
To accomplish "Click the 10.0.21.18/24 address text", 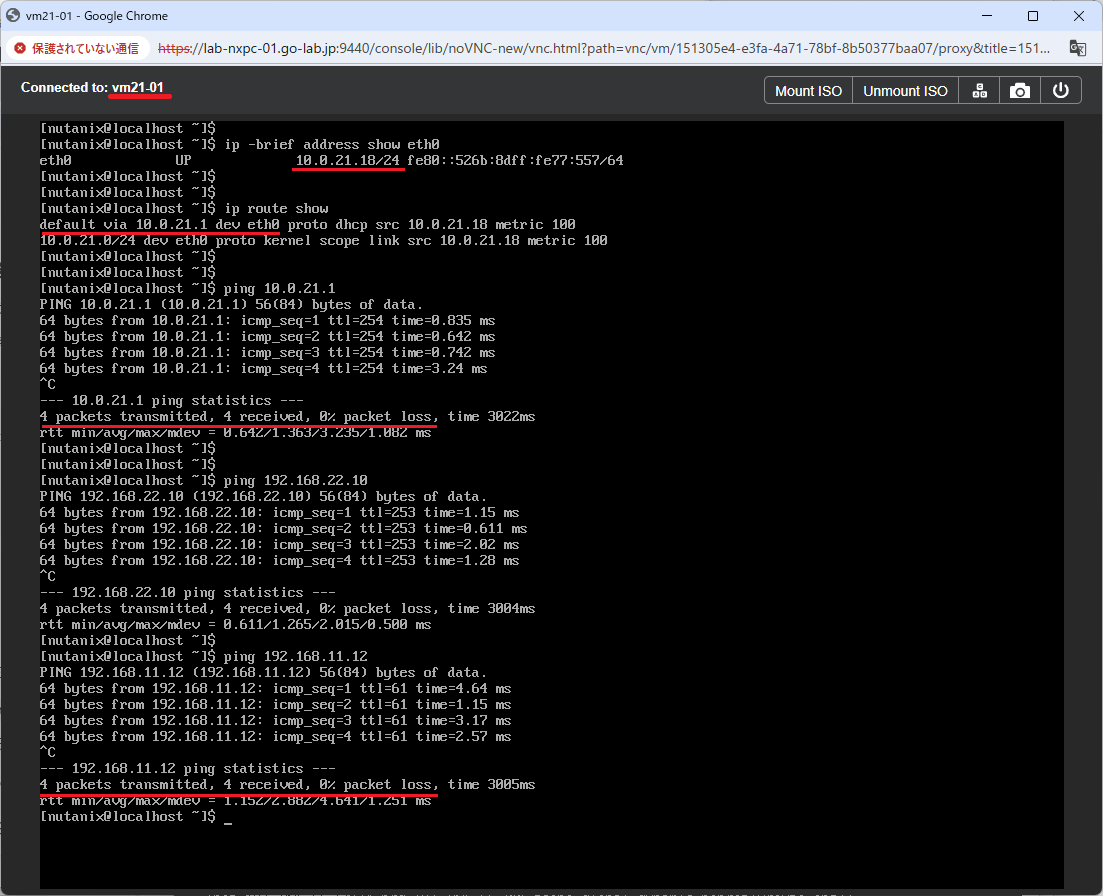I will pyautogui.click(x=348, y=160).
